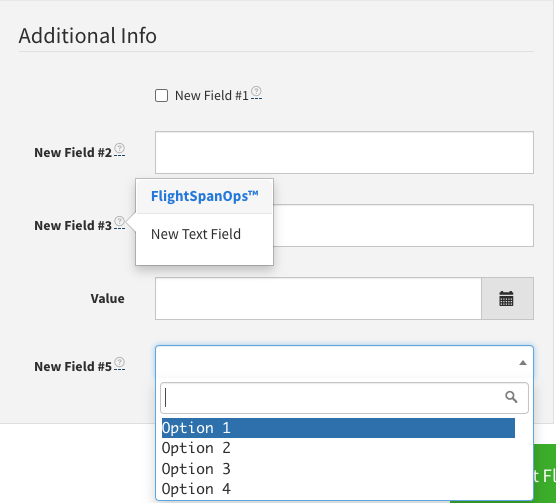
Task: Click the Value date input field
Action: (318, 298)
